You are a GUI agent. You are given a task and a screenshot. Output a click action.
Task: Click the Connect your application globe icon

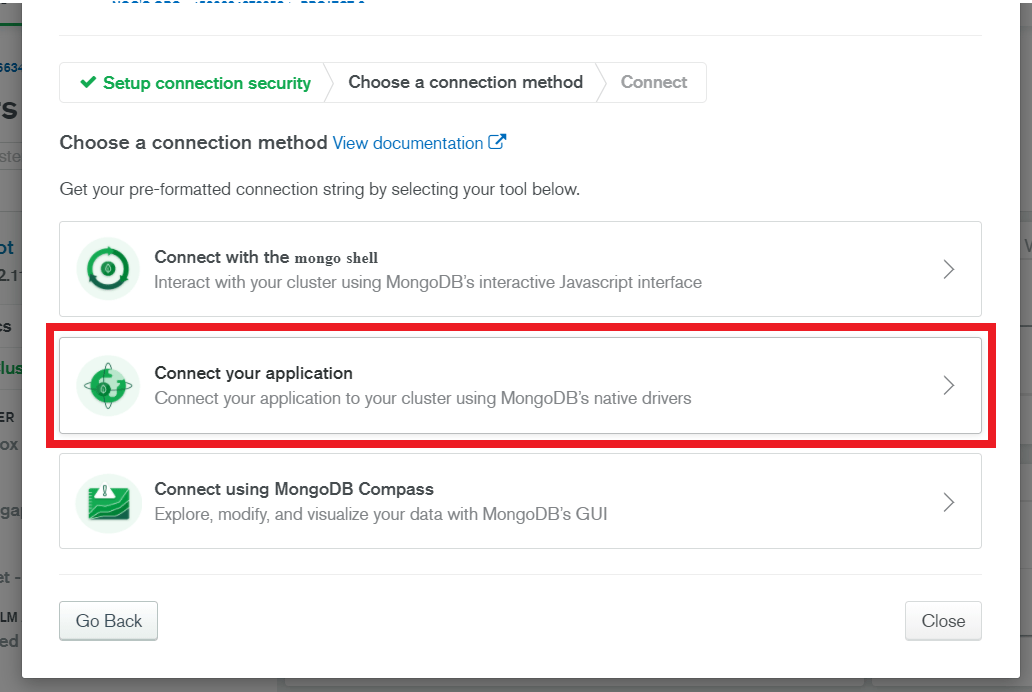point(108,385)
